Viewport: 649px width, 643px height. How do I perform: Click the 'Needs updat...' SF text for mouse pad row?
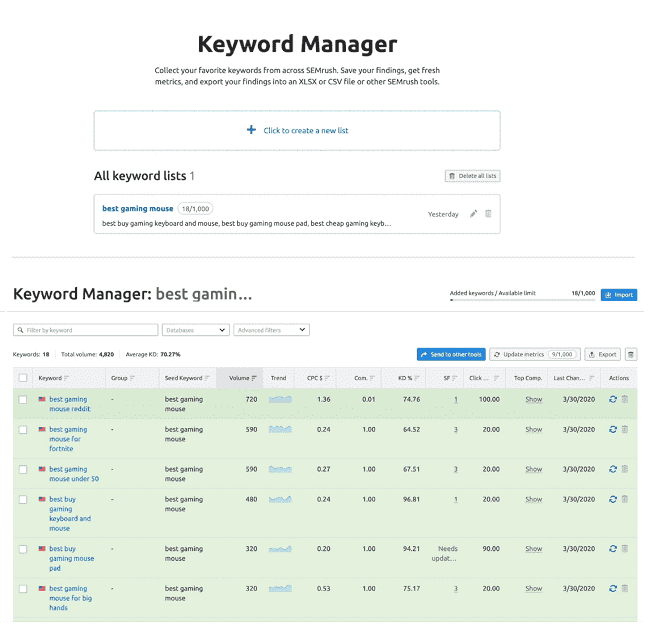(445, 554)
